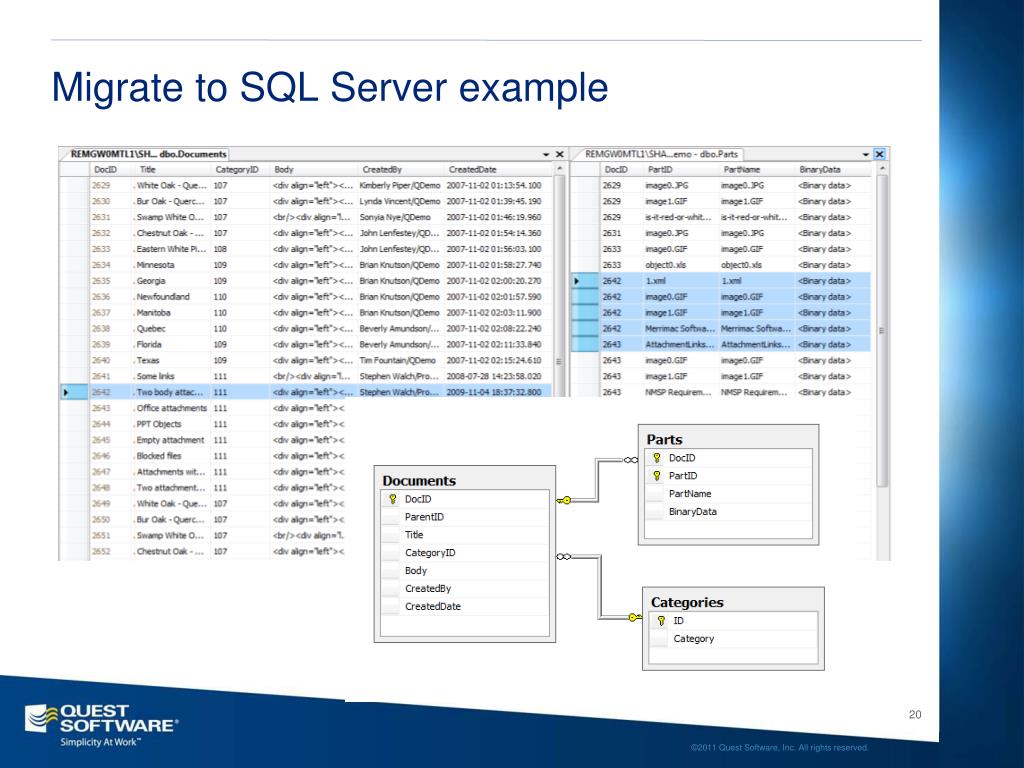Close the dbo.Documents pane

[x=560, y=155]
